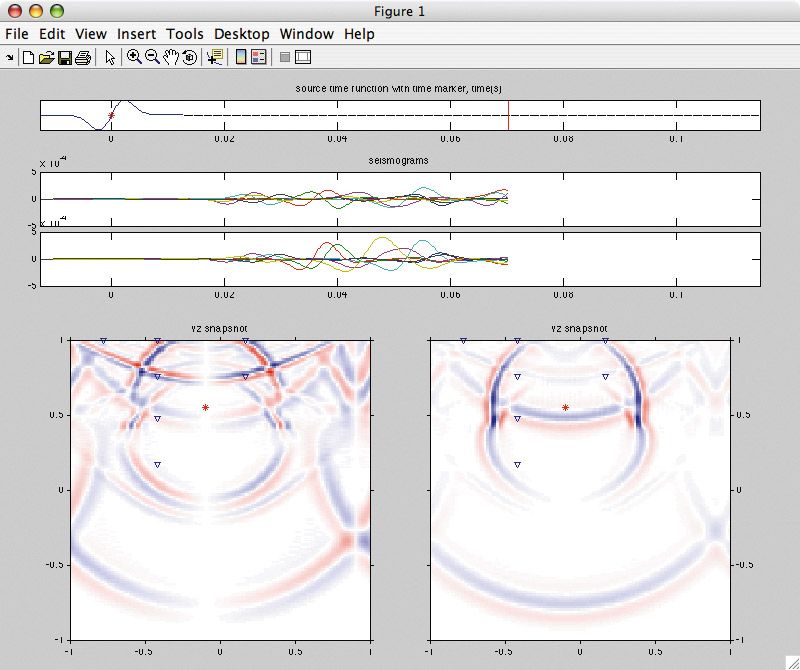Print the figure with the printer icon
The width and height of the screenshot is (800, 670).
click(83, 57)
